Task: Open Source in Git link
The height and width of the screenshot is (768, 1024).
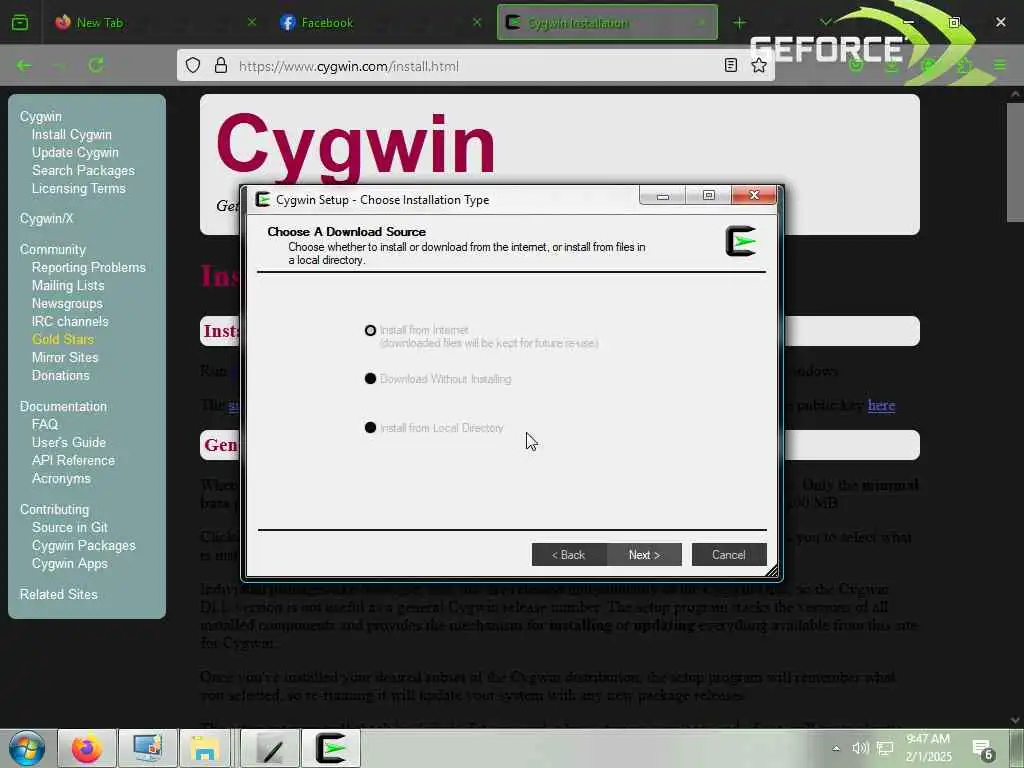Action: pos(70,527)
